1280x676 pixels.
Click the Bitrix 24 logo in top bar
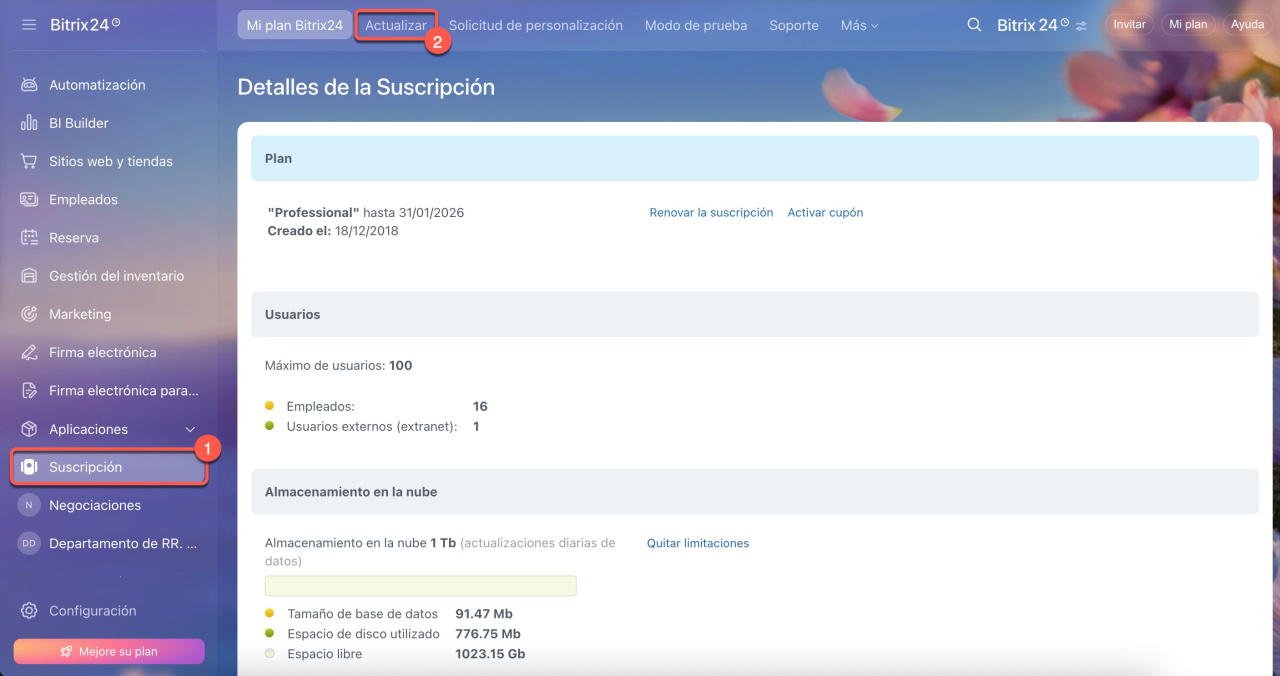click(1033, 25)
